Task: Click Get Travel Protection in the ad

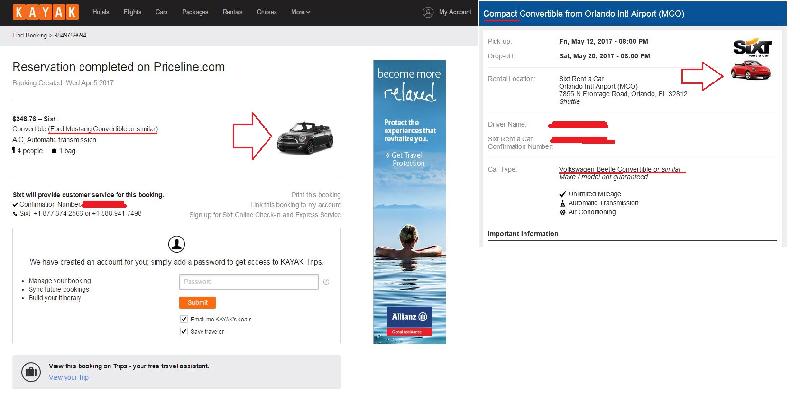Action: [x=407, y=159]
